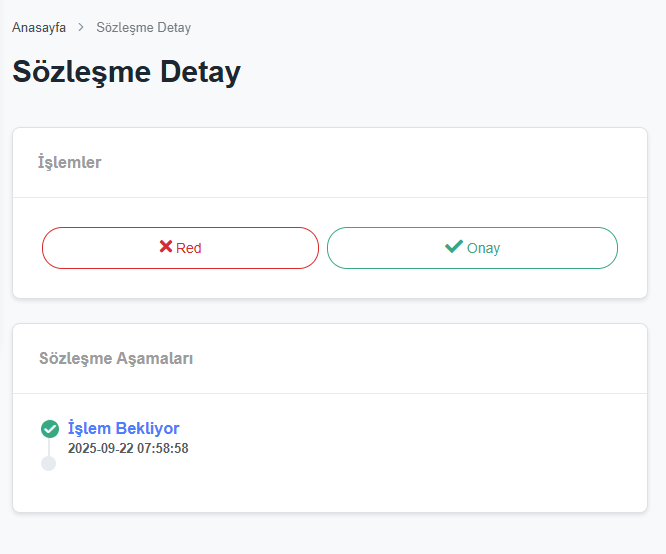
Task: Click blank area below the timeline in card
Action: [x=330, y=490]
